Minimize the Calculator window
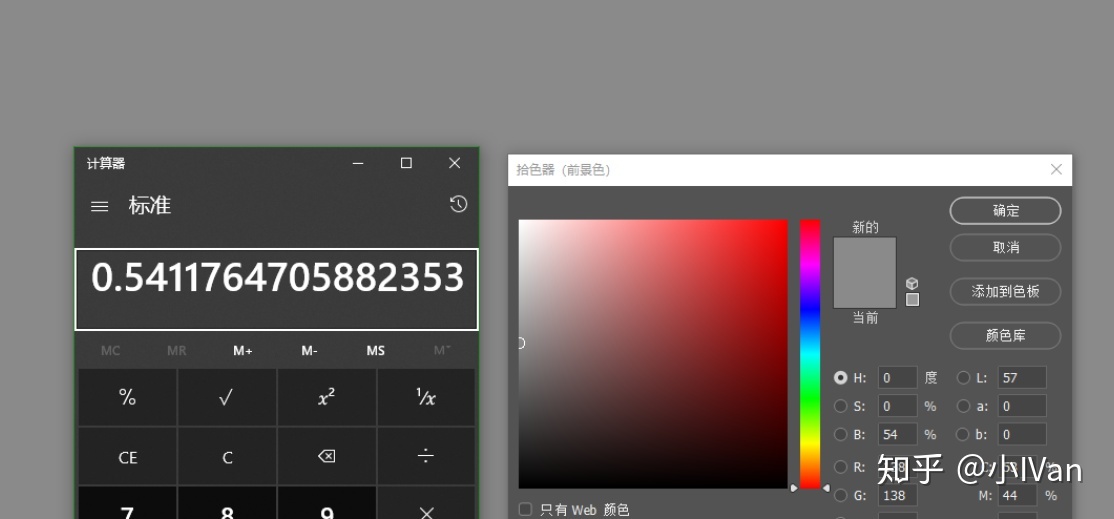This screenshot has width=1114, height=519. (358, 163)
